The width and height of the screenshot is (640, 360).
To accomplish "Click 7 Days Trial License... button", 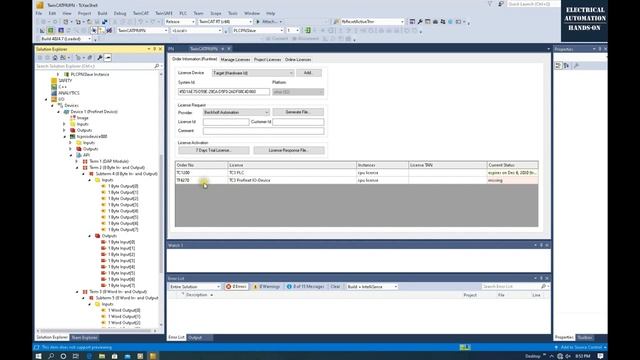I will (213, 150).
